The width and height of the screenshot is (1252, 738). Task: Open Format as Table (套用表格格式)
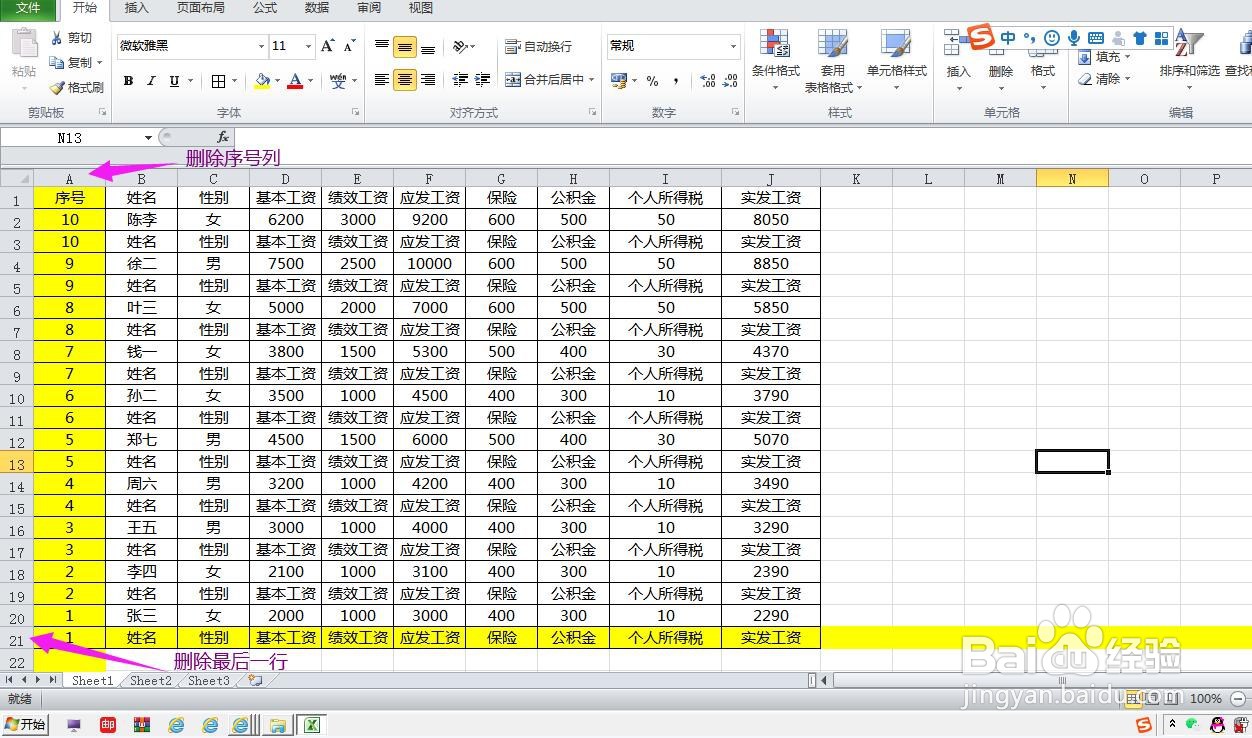(x=833, y=61)
